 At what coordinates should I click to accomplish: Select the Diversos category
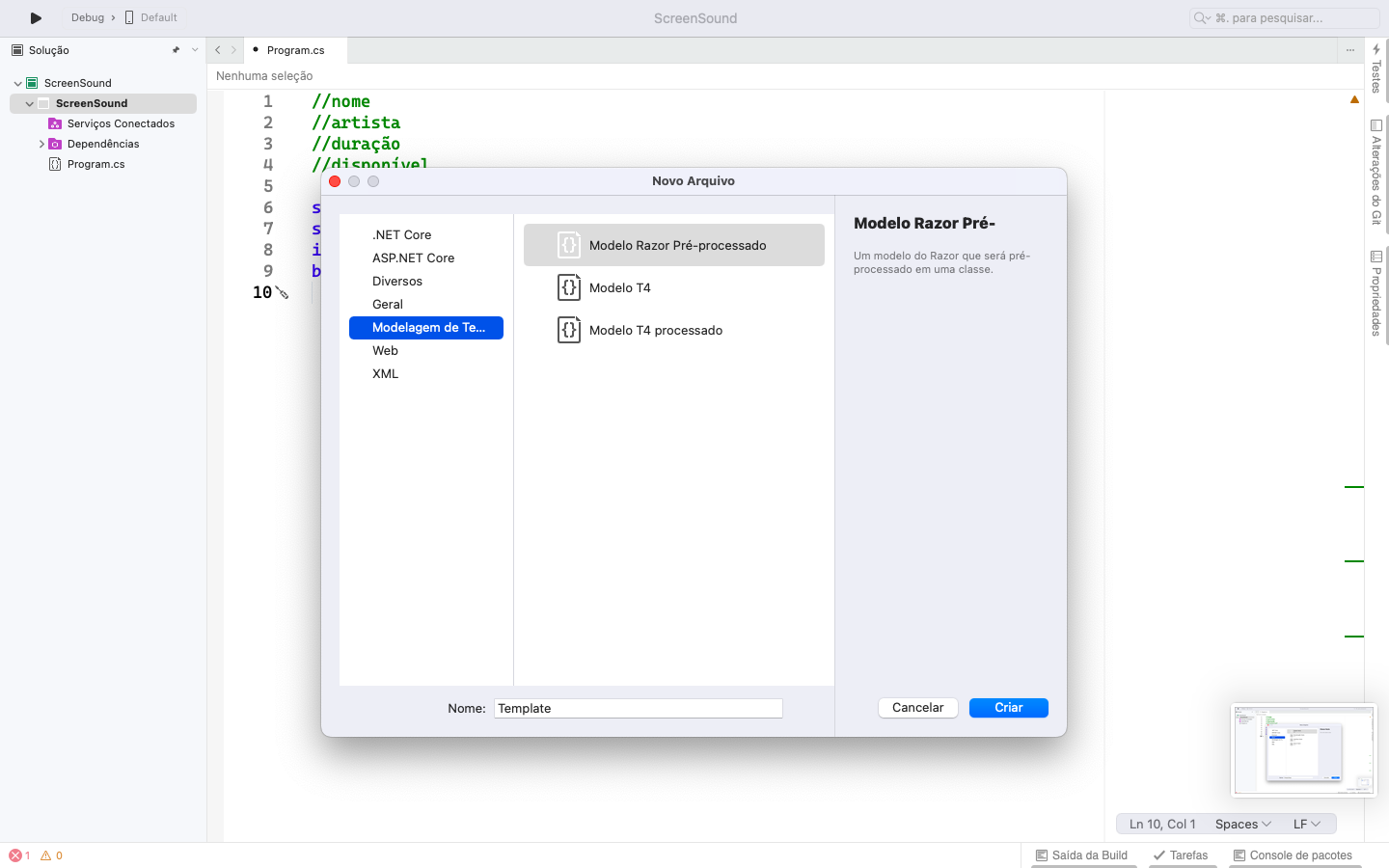point(426,281)
